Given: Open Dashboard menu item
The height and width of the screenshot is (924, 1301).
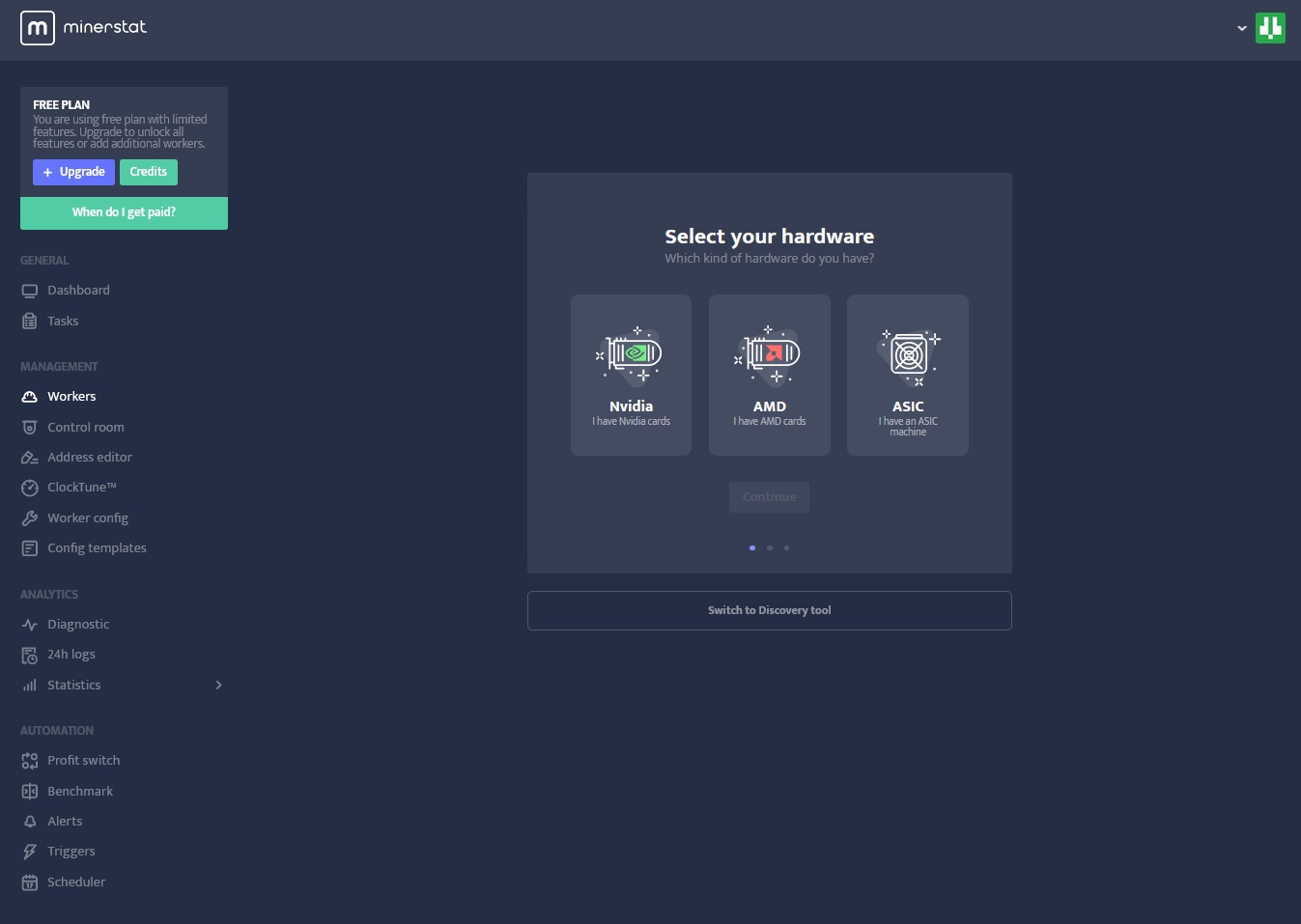Looking at the screenshot, I should (x=78, y=291).
